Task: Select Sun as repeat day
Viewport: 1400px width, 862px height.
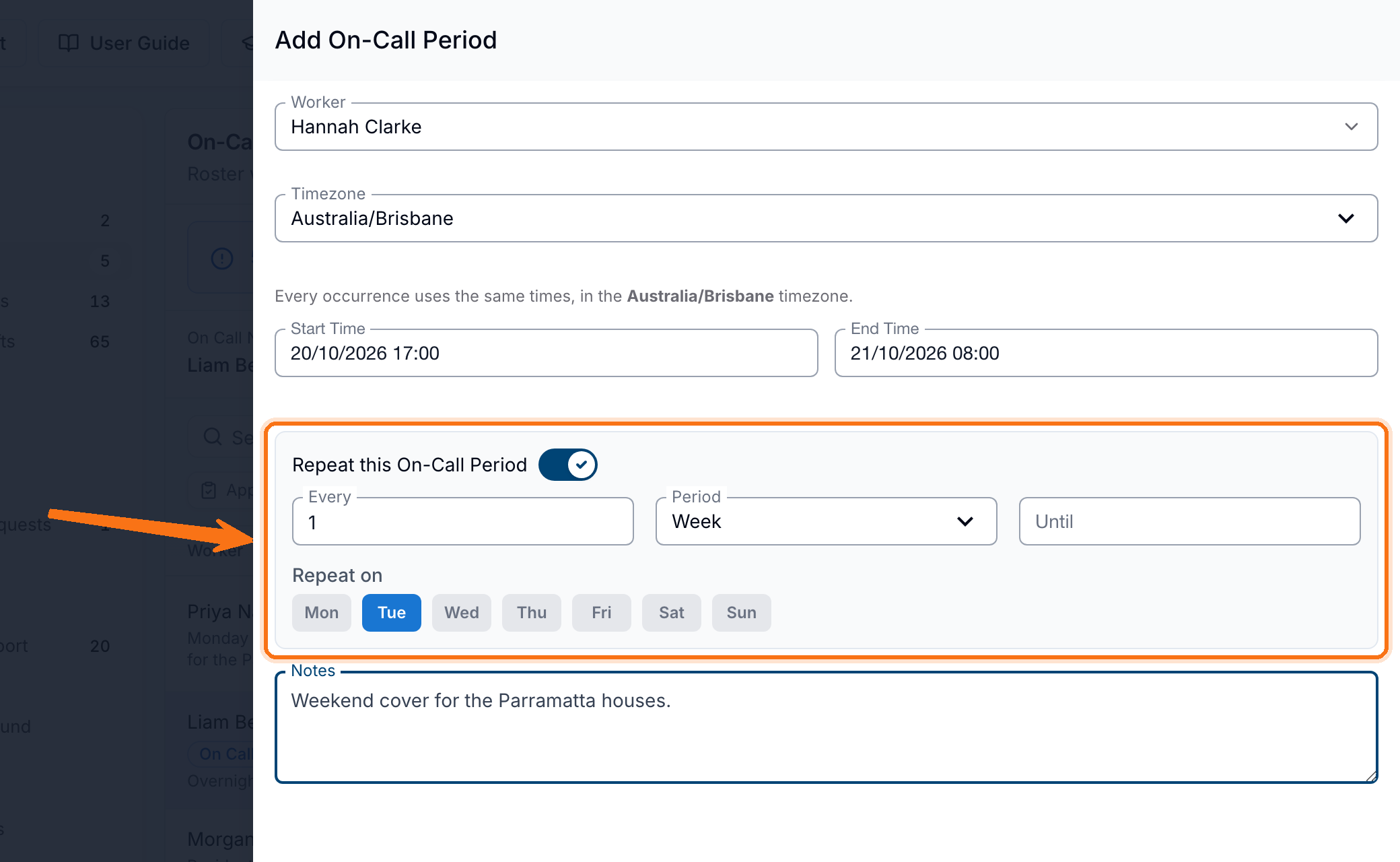Action: (742, 613)
